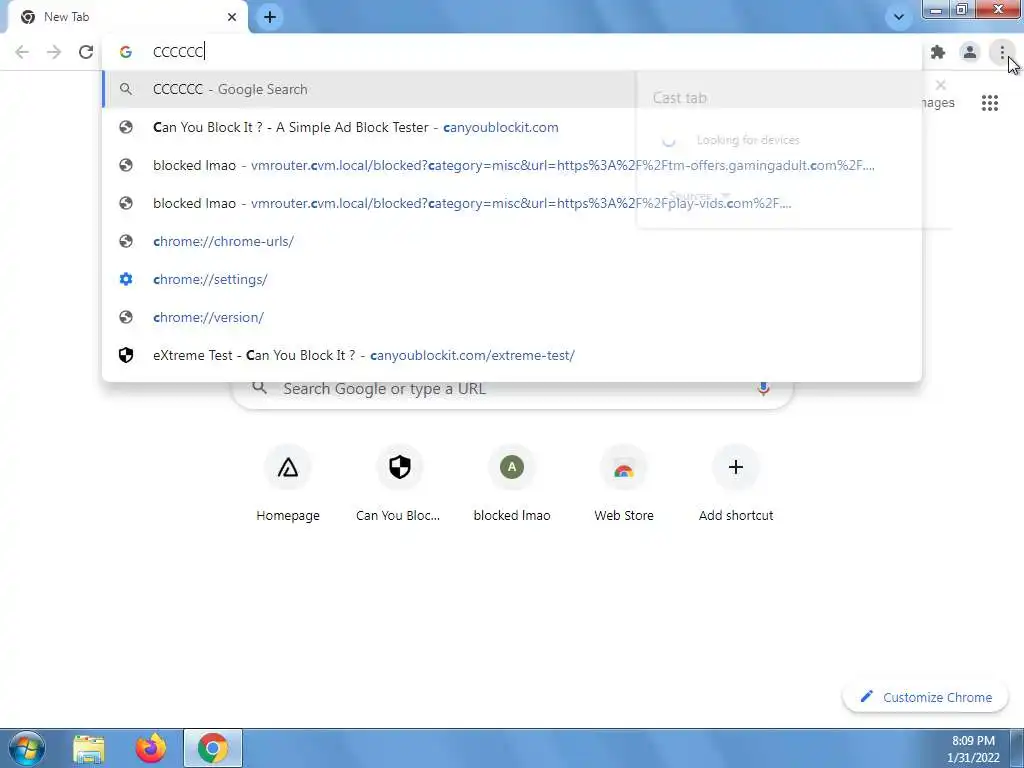Select the New Tab tab

point(127,17)
